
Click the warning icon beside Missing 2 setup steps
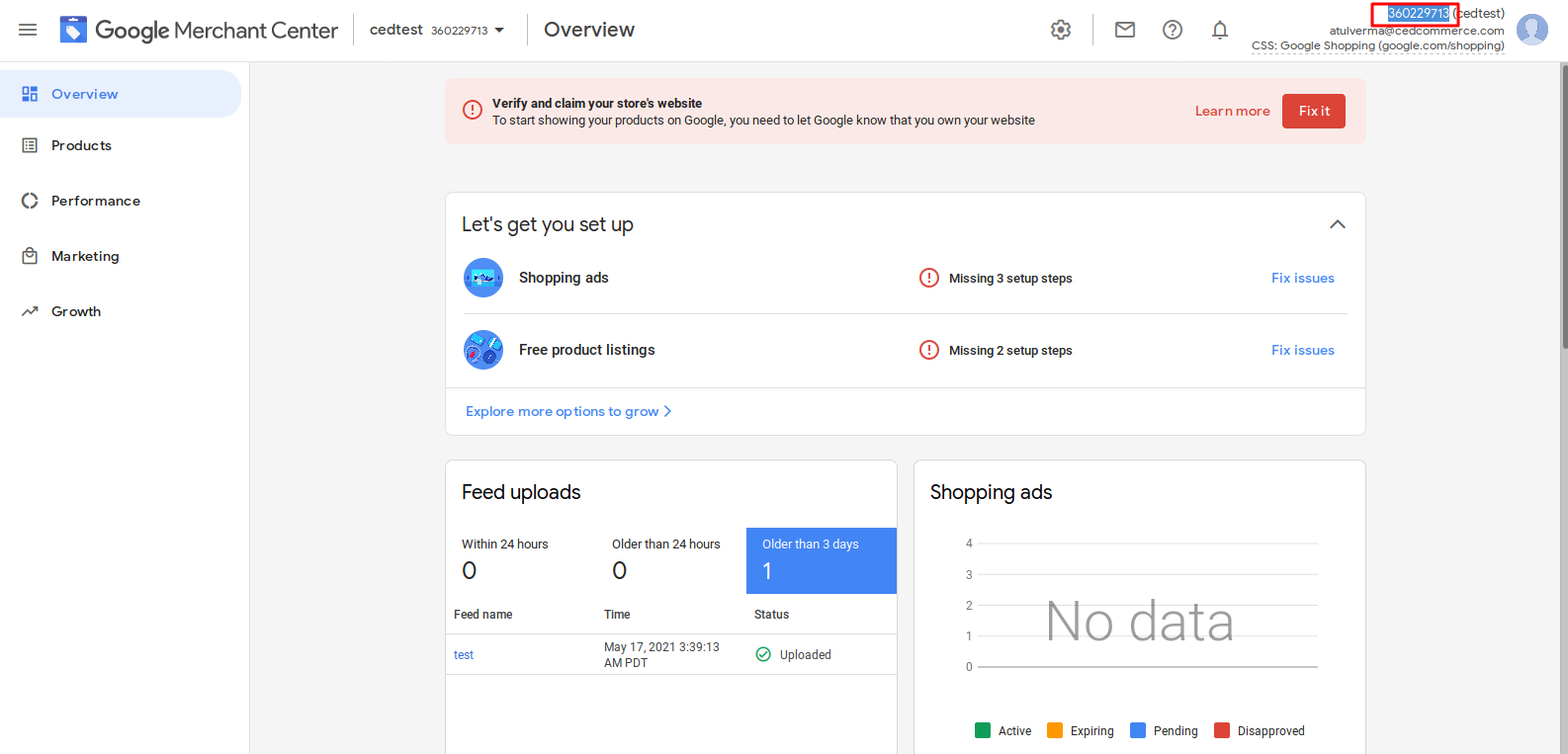(929, 350)
